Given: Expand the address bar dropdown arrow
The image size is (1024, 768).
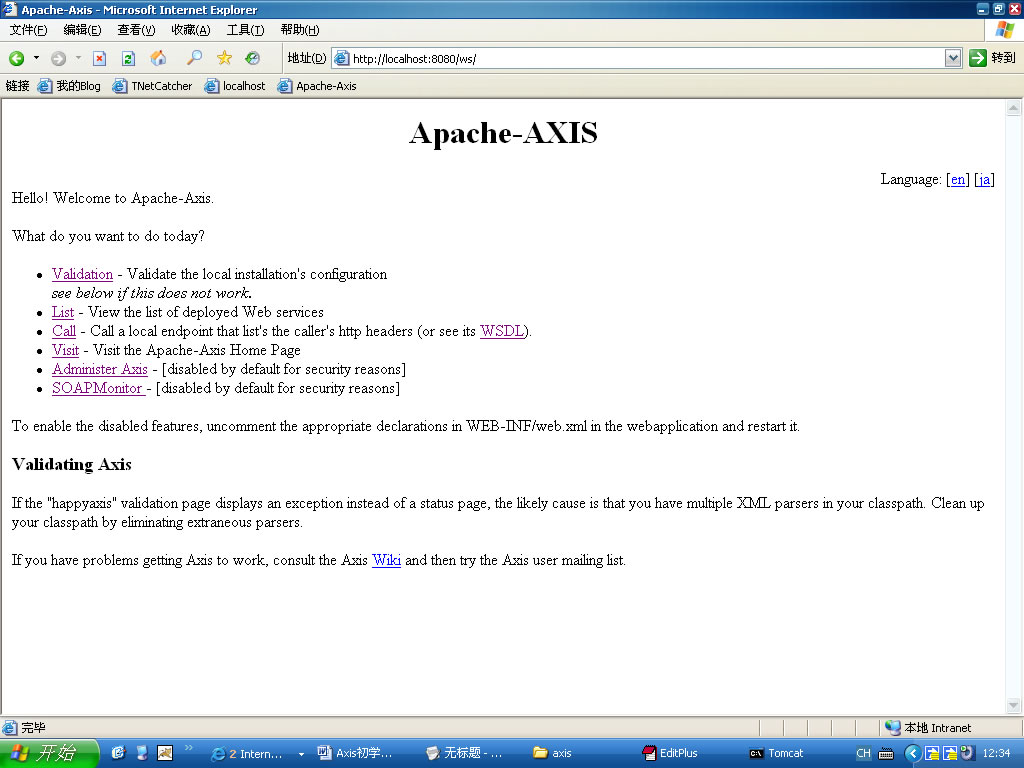Looking at the screenshot, I should (x=953, y=59).
